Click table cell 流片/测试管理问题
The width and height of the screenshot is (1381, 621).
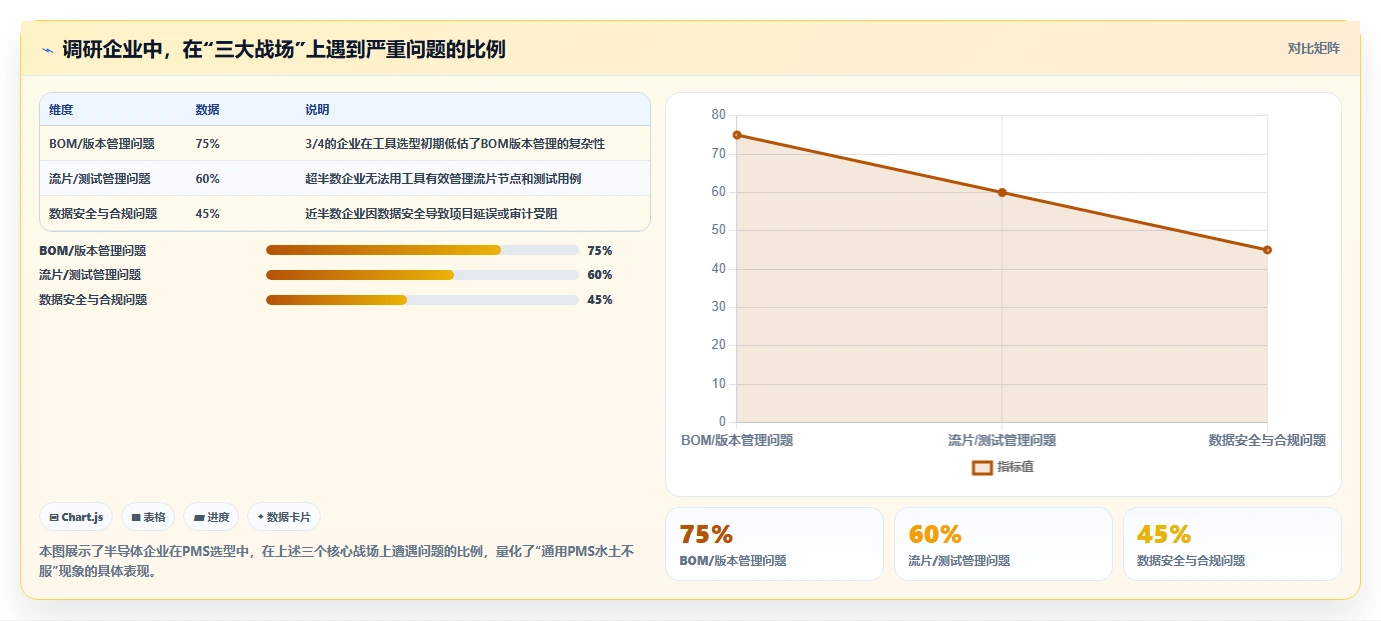[x=100, y=179]
